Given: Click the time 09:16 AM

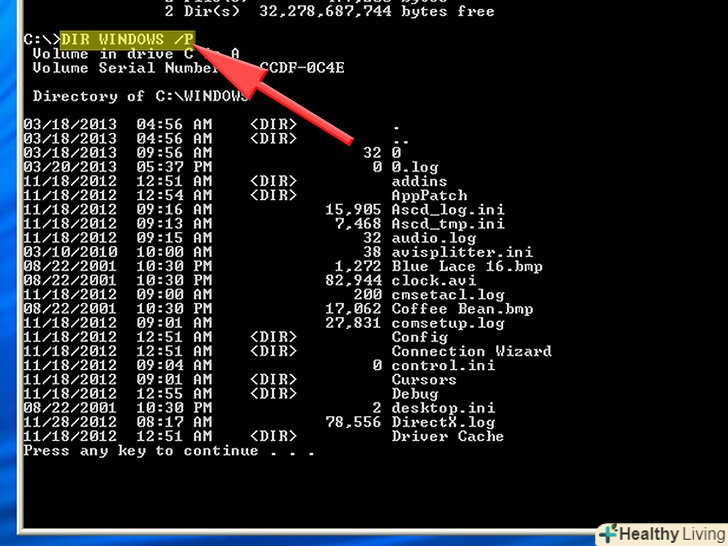Looking at the screenshot, I should (174, 209).
